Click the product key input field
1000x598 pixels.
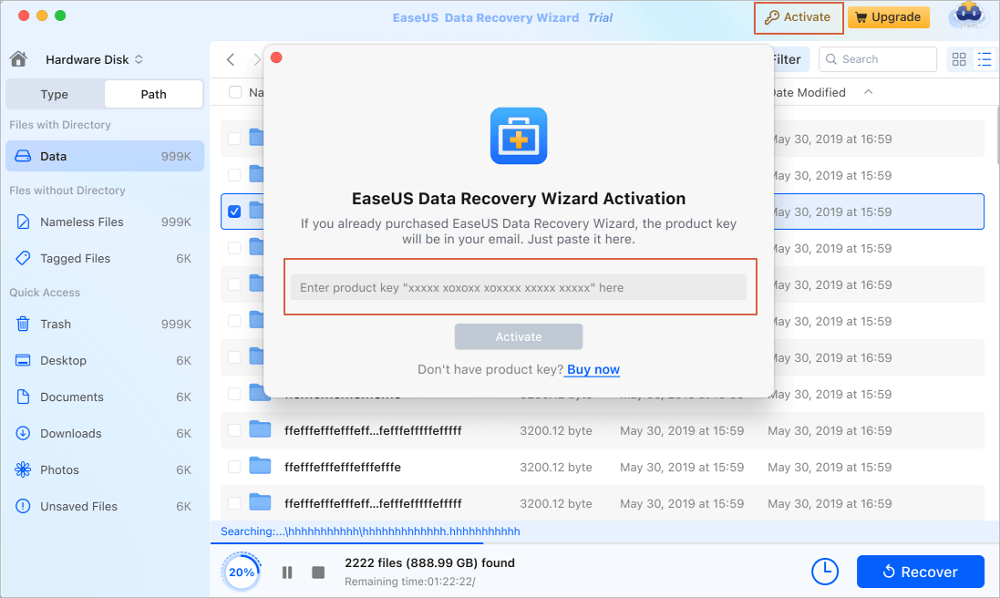pos(518,288)
